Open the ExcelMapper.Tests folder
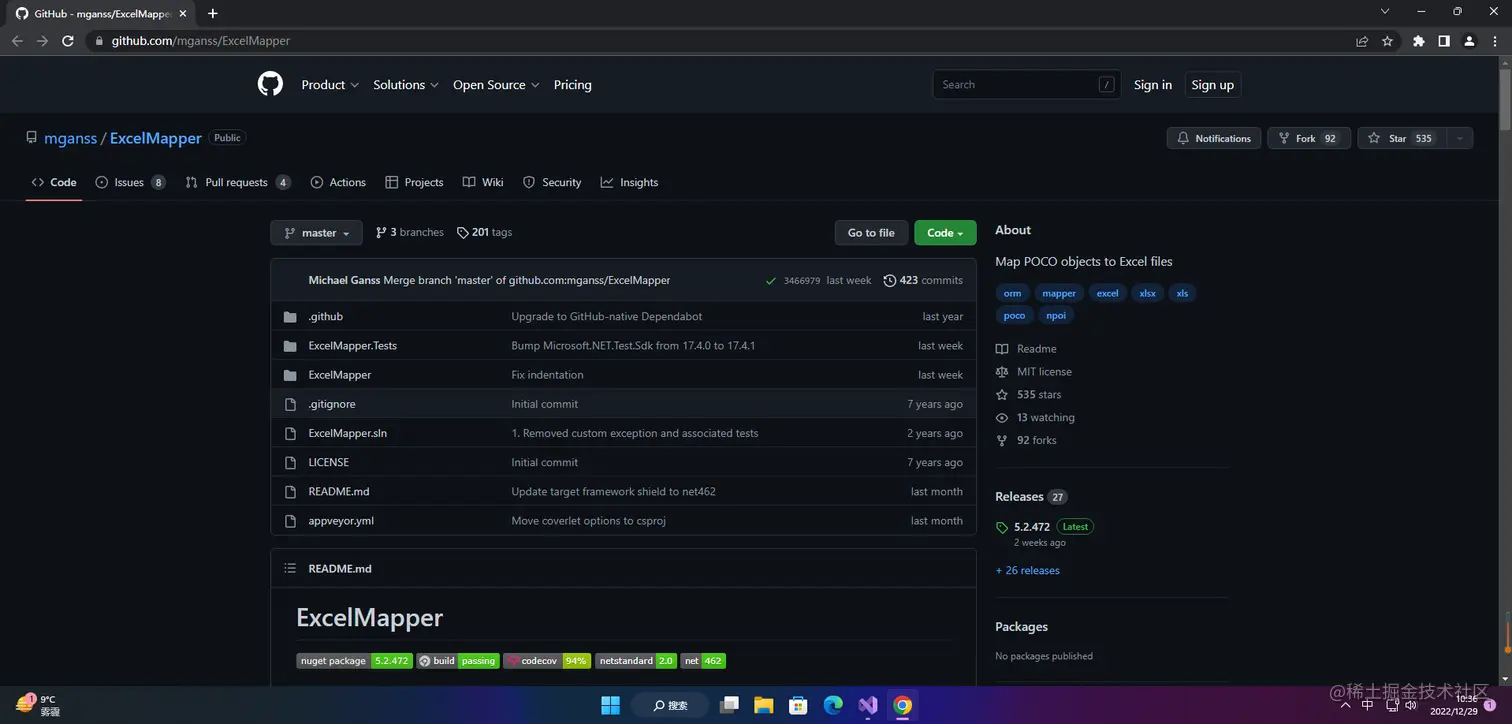Viewport: 1512px width, 724px height. 353,345
